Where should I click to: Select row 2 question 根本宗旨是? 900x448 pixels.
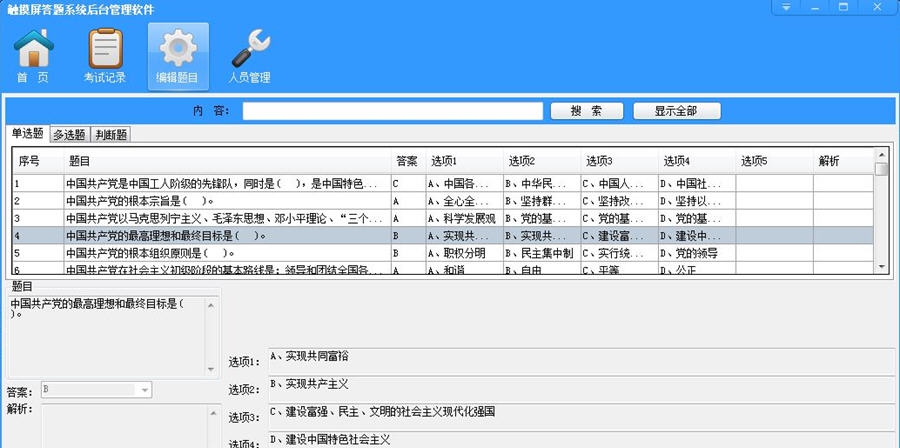coord(228,201)
